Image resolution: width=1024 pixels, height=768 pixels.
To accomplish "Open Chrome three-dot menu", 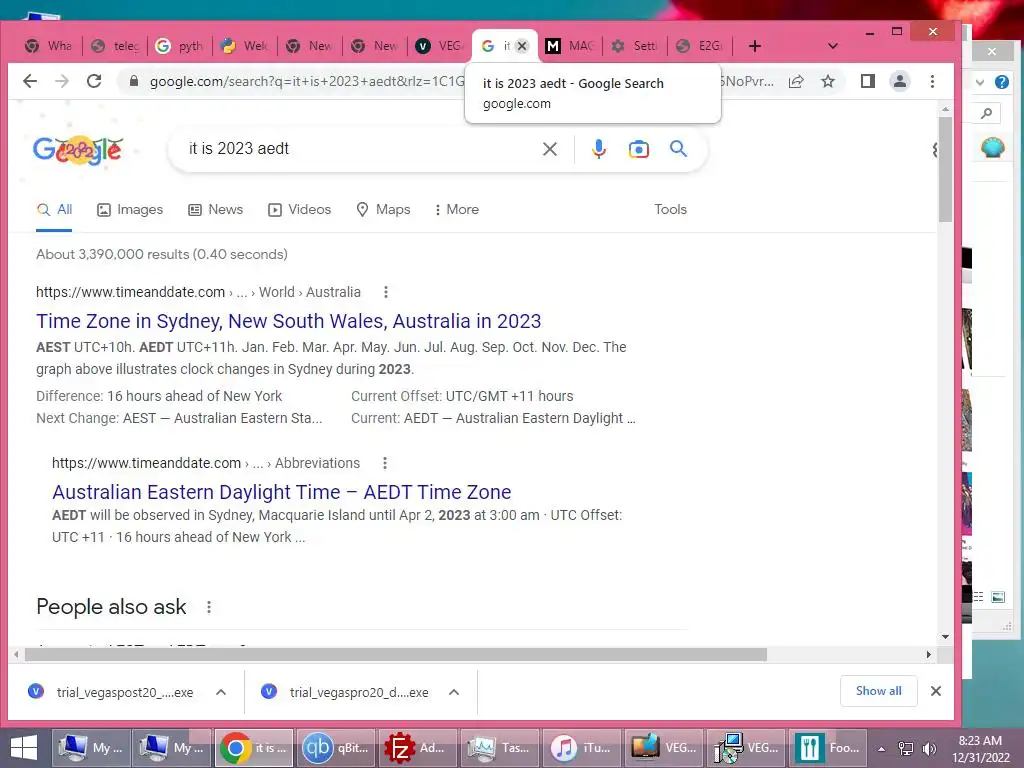I will click(x=933, y=81).
